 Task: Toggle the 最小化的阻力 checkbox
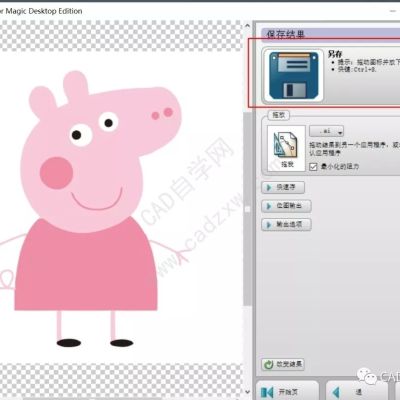point(313,166)
